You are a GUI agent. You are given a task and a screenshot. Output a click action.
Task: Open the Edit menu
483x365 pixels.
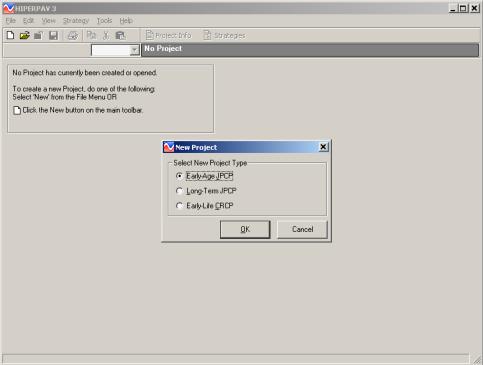click(28, 21)
